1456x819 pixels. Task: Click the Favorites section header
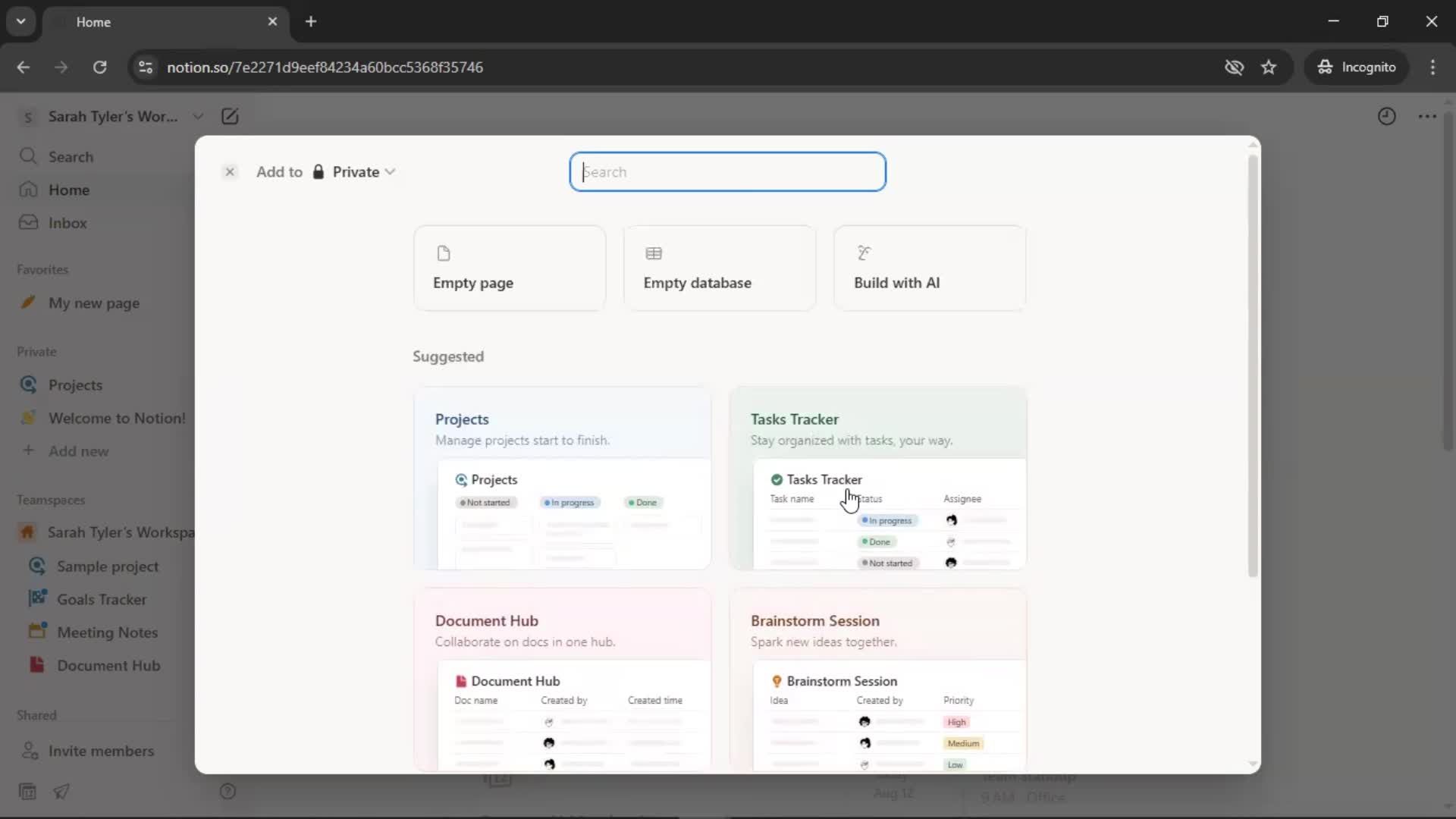coord(42,270)
